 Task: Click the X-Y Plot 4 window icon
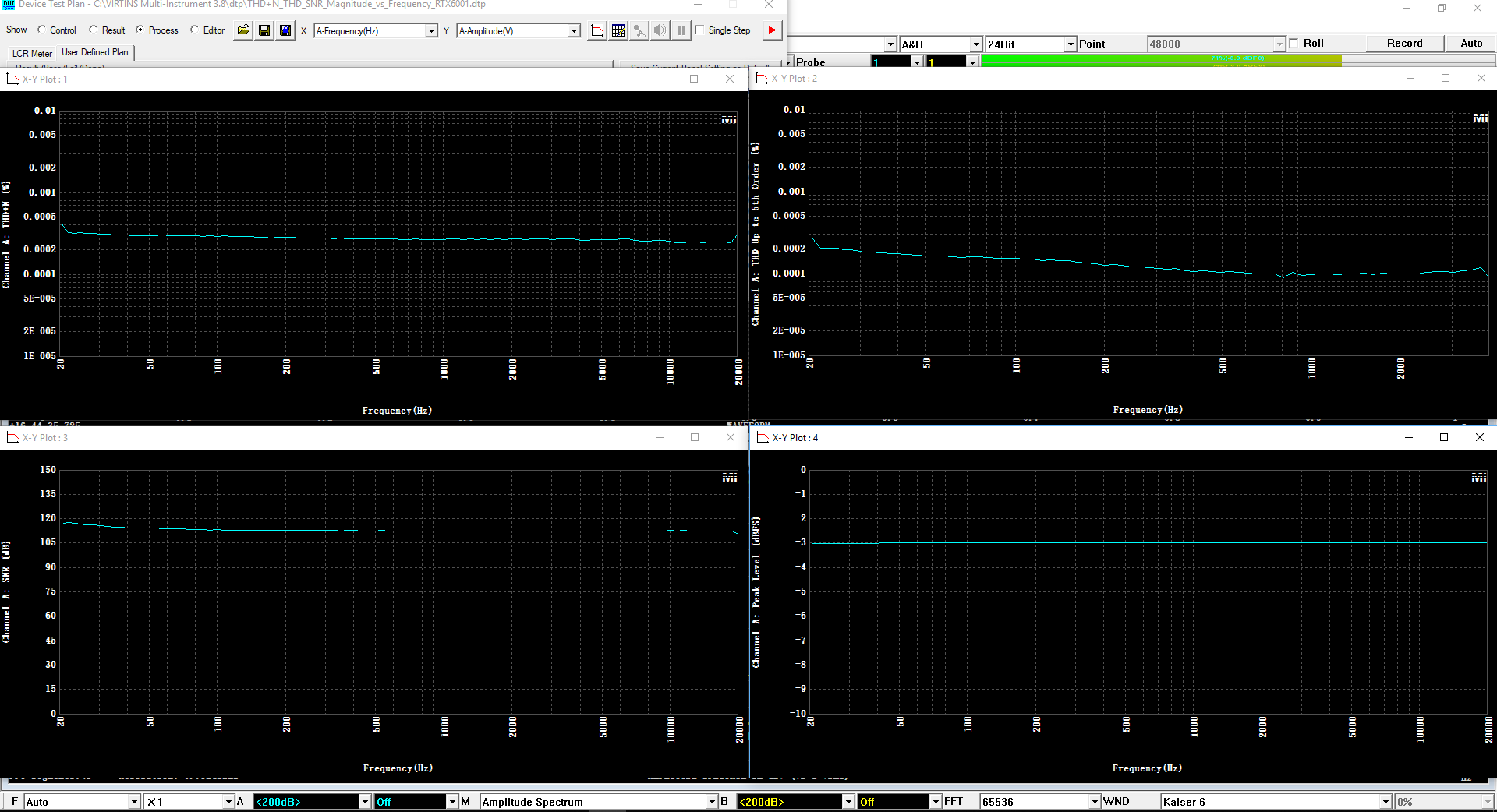click(x=763, y=437)
